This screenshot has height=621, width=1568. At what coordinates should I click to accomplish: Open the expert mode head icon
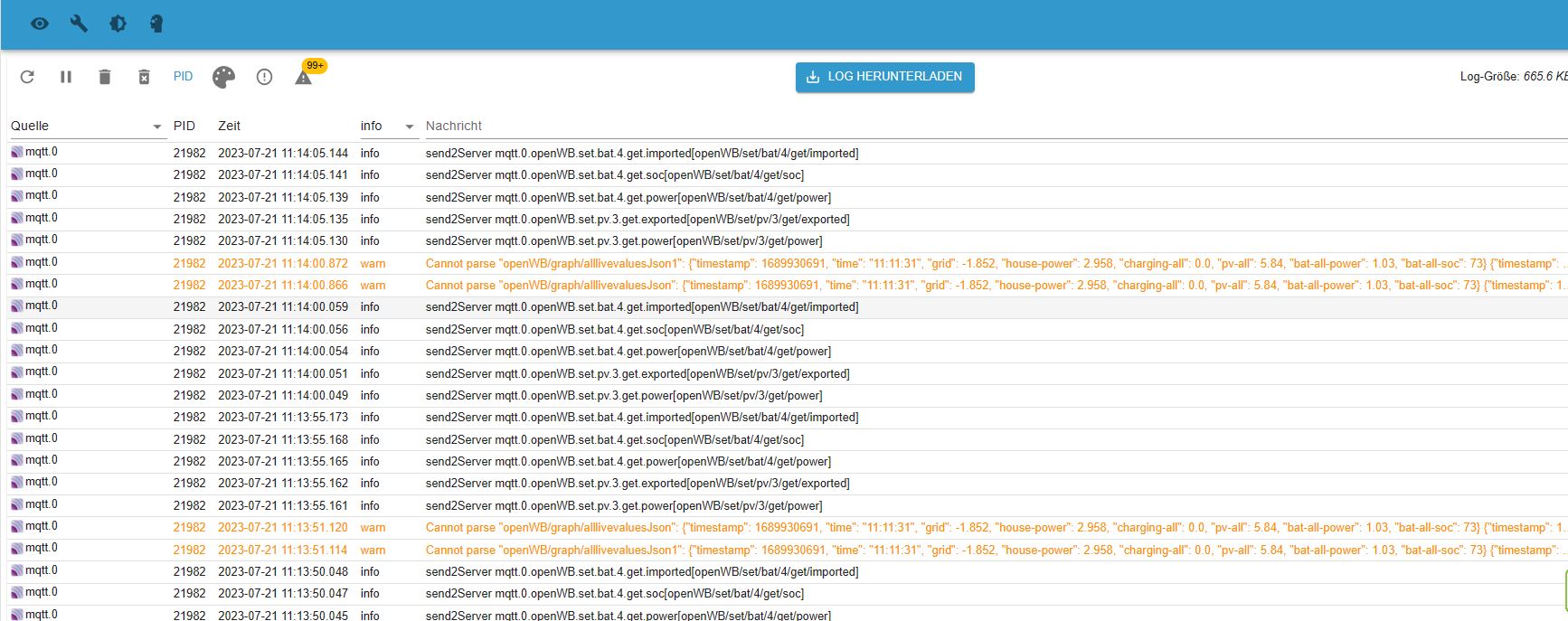click(x=156, y=24)
